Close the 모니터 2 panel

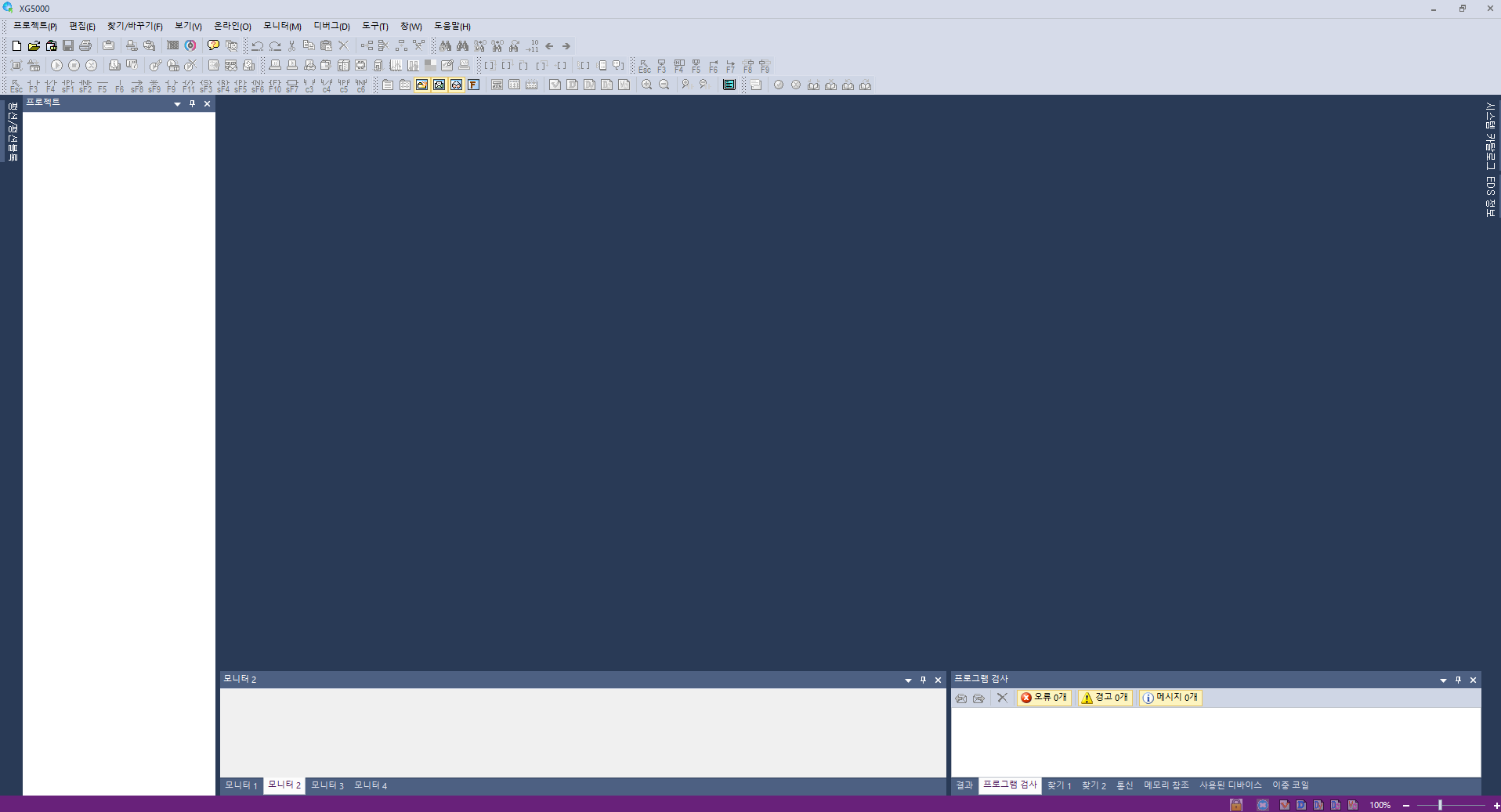pos(938,680)
